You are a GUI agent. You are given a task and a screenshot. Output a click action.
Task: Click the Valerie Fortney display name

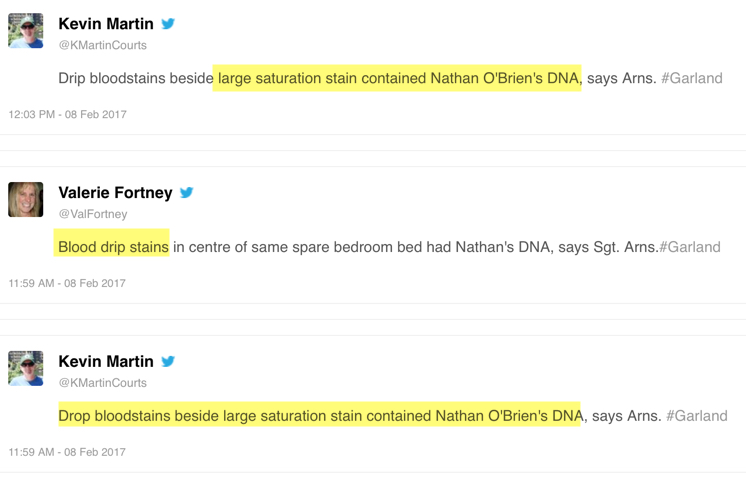(115, 193)
